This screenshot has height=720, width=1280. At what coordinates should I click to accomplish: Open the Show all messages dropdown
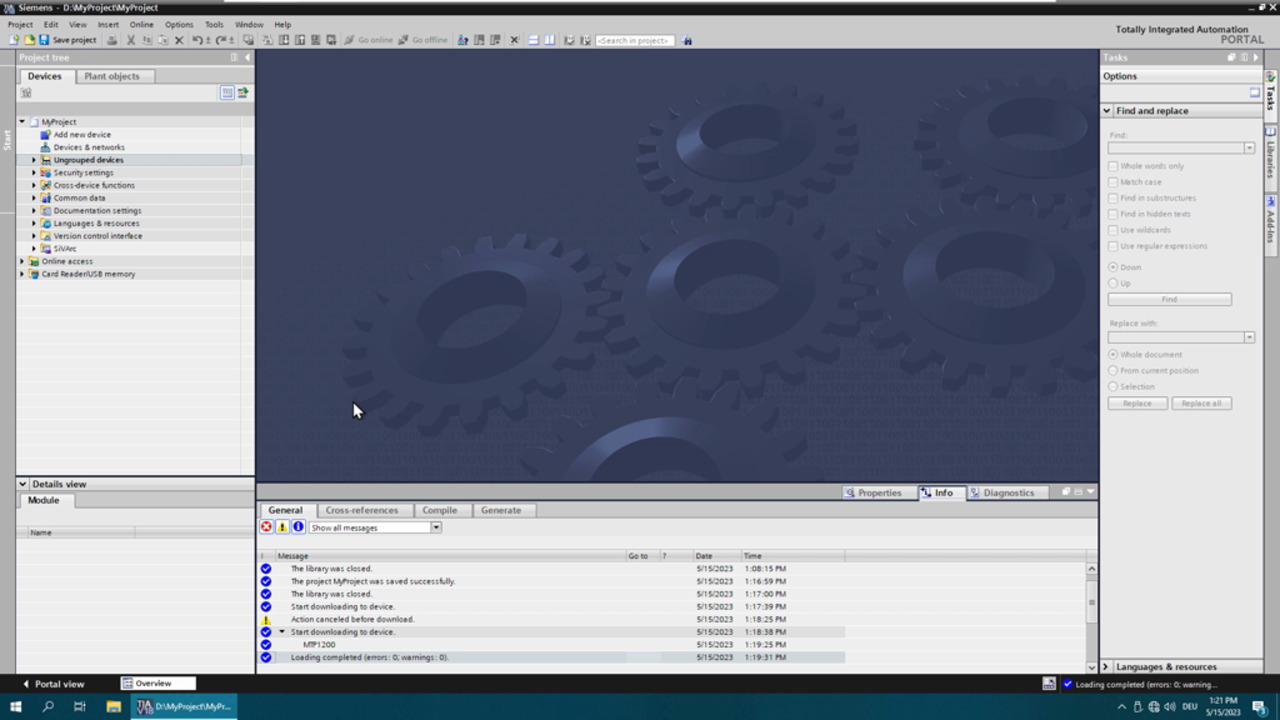(x=436, y=527)
